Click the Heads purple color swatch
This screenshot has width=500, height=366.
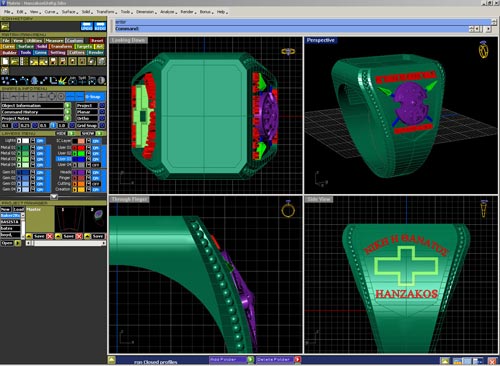click(81, 172)
